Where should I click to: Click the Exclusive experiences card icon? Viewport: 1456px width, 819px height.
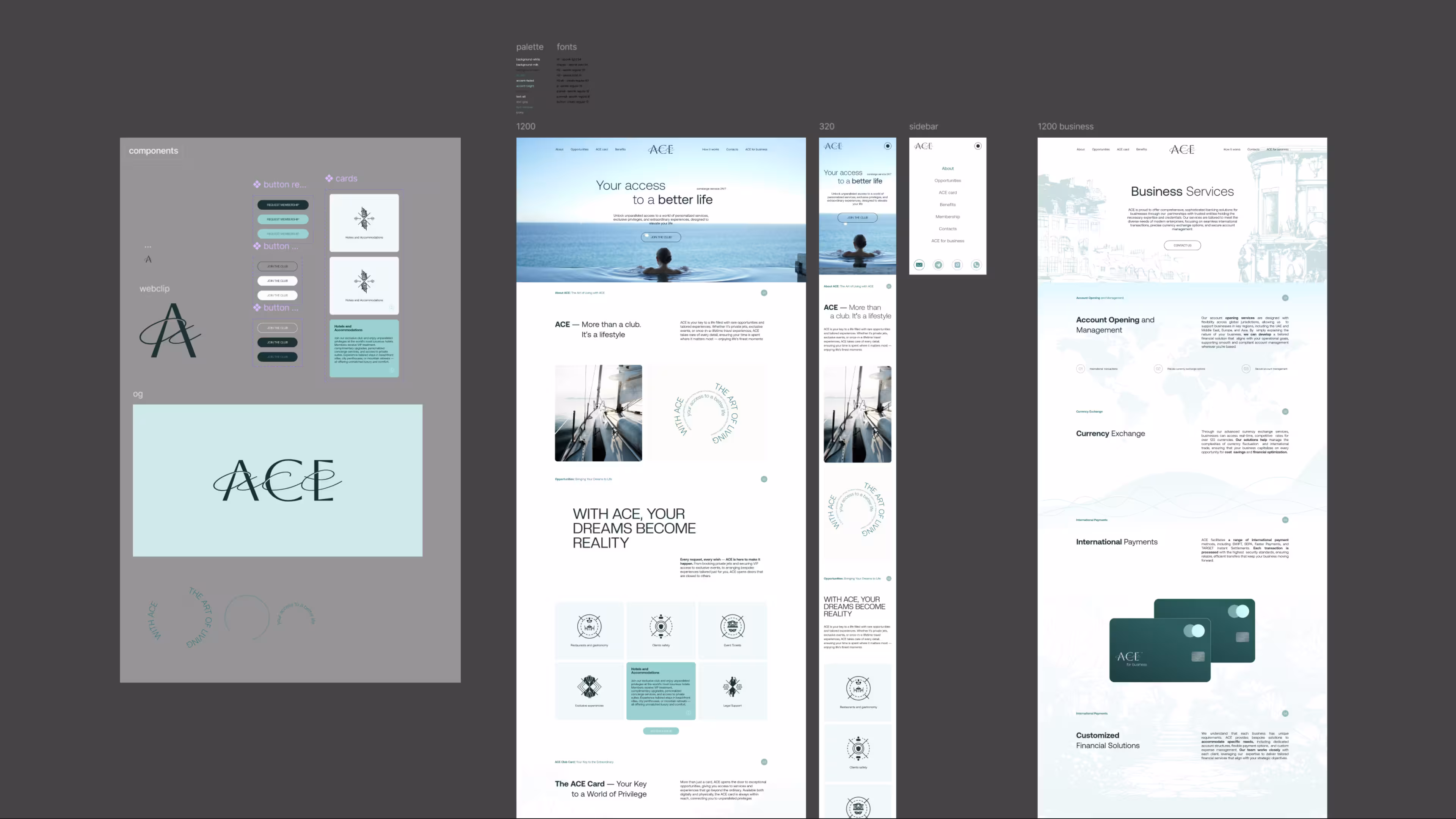coord(589,687)
